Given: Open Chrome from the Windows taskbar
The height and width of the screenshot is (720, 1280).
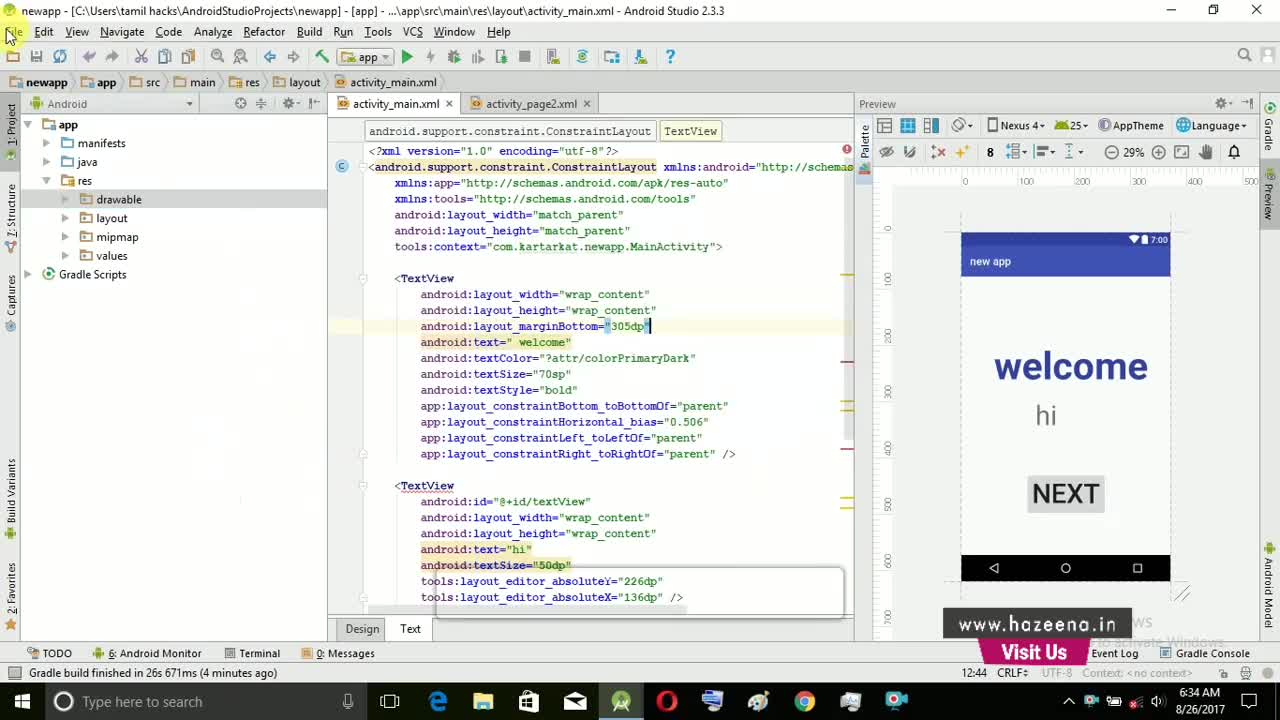Looking at the screenshot, I should coord(804,701).
